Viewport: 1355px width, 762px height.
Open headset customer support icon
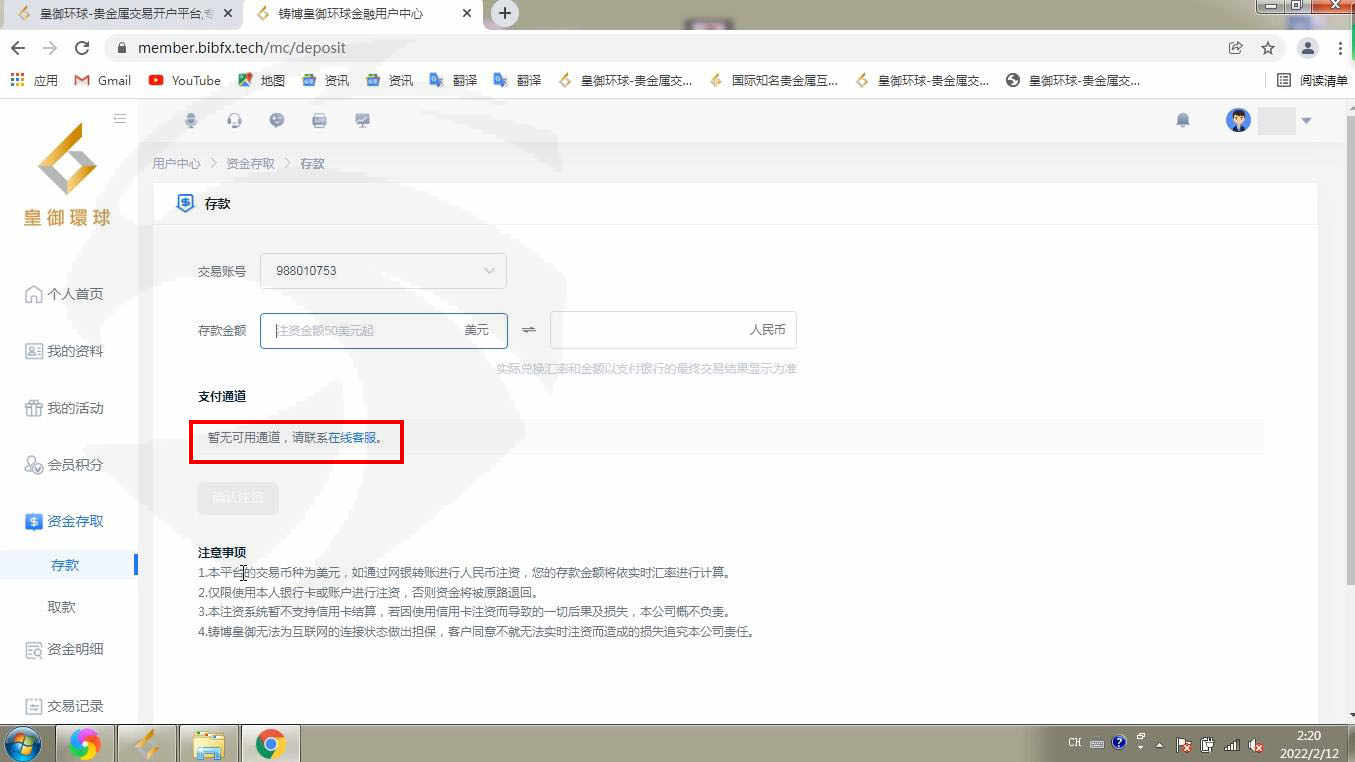click(x=234, y=121)
